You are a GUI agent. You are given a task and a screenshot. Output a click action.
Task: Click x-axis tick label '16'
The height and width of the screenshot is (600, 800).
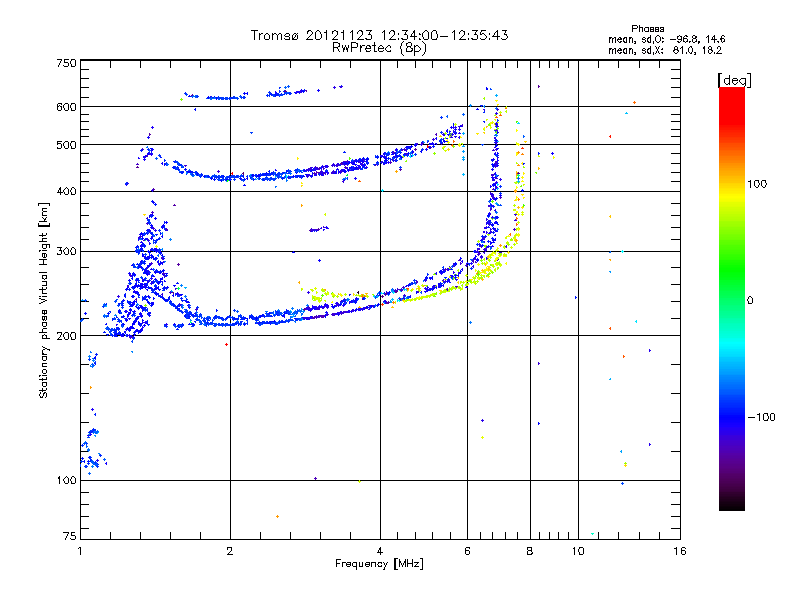tap(680, 551)
